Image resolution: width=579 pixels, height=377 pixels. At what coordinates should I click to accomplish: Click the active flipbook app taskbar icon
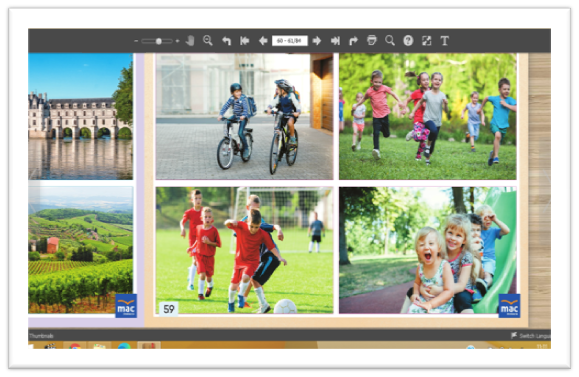click(149, 346)
